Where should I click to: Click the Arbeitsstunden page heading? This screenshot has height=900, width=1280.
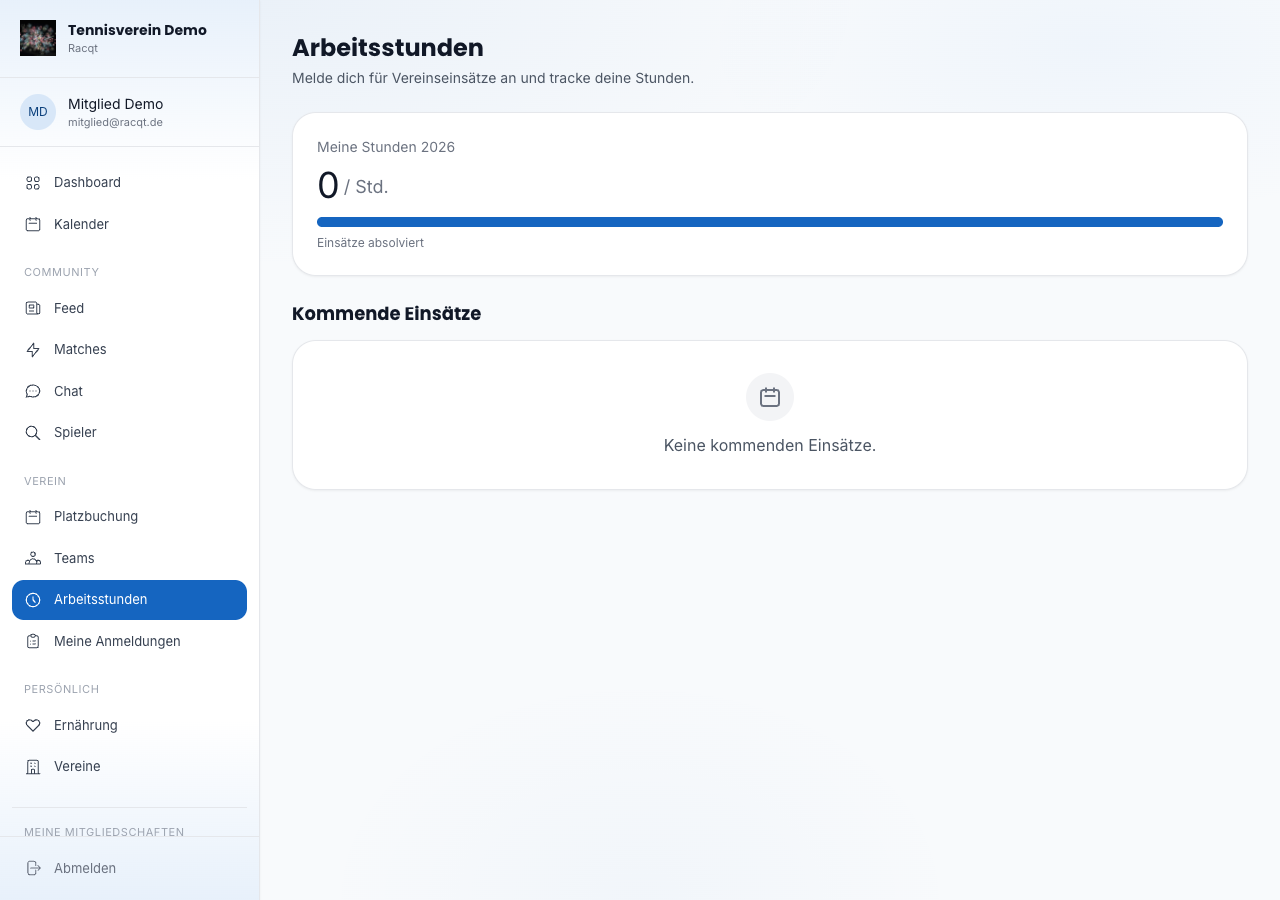388,48
